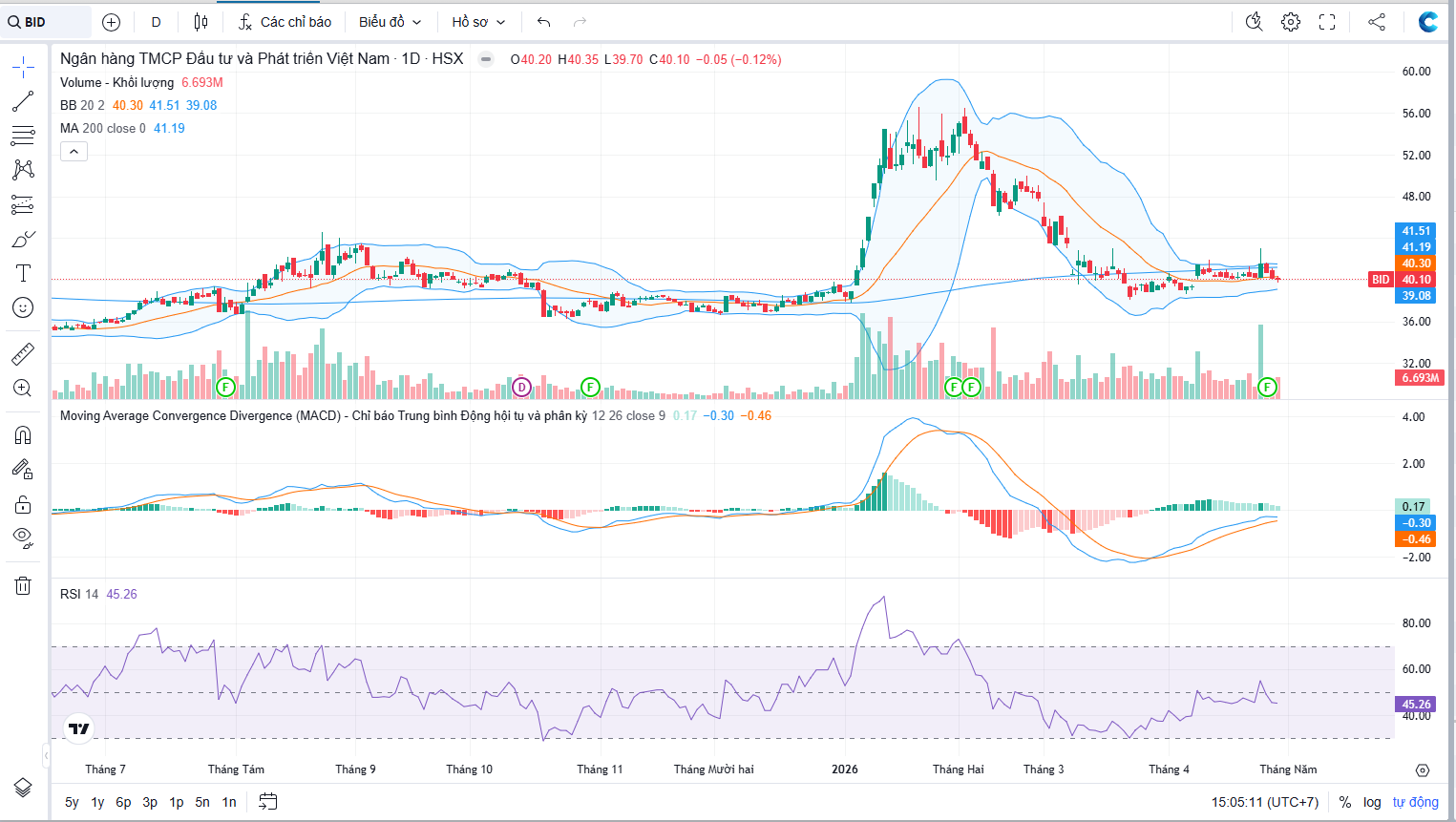Switch to the 6p time range

[123, 802]
